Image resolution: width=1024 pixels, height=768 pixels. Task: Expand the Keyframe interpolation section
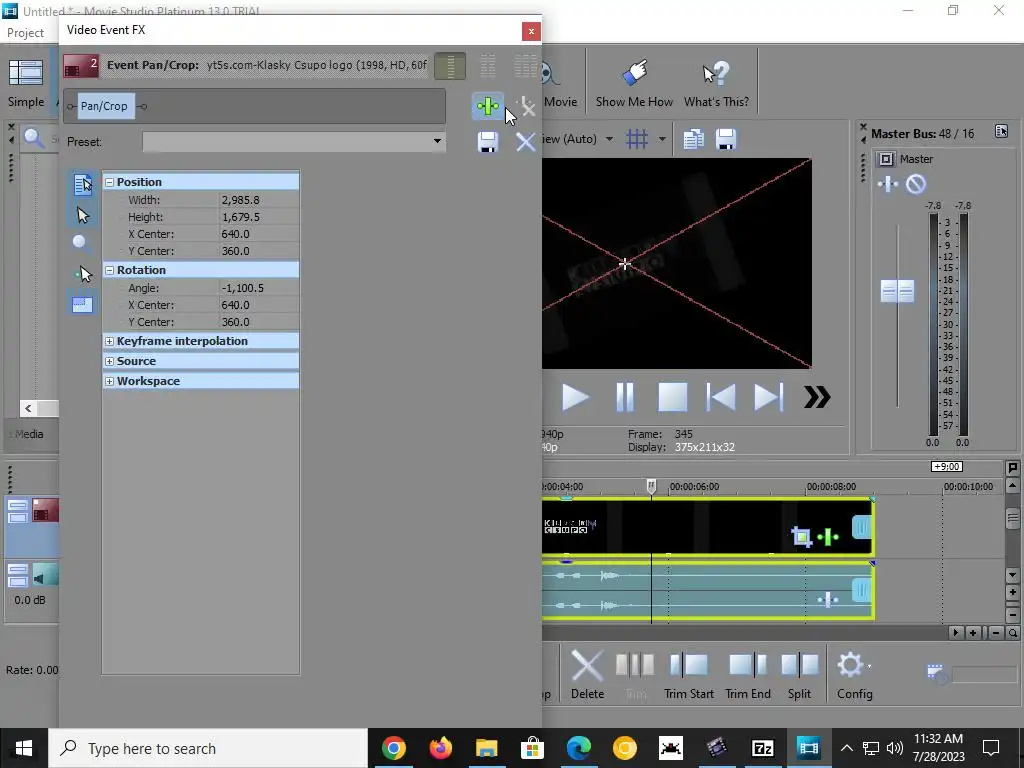(110, 342)
